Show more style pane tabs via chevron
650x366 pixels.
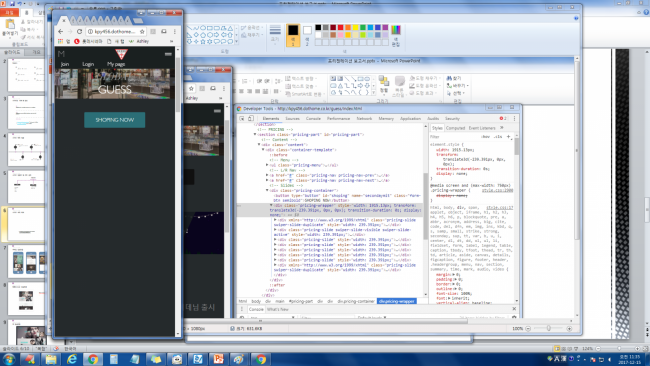[502, 128]
